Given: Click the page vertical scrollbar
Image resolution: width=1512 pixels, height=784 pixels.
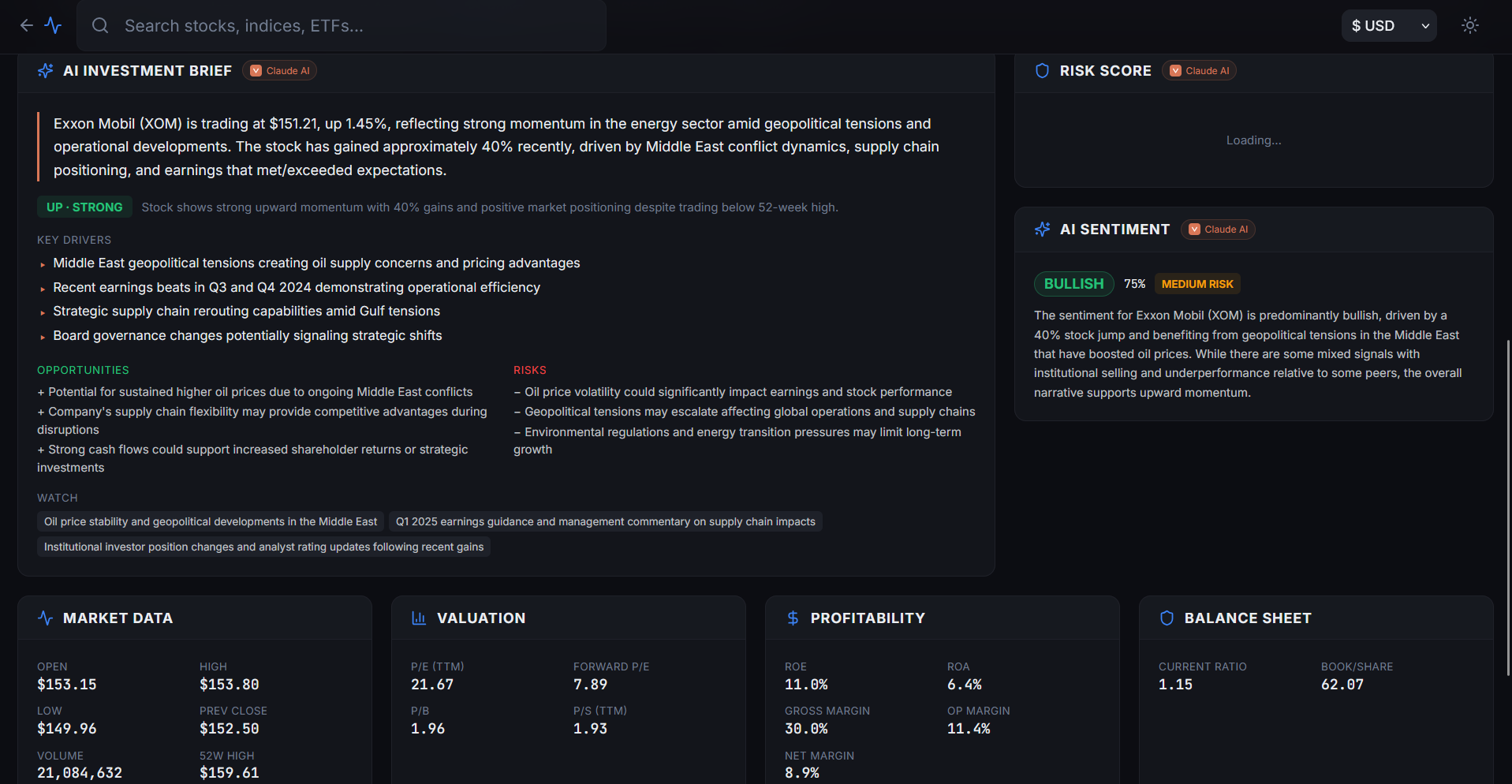Looking at the screenshot, I should pyautogui.click(x=1508, y=508).
